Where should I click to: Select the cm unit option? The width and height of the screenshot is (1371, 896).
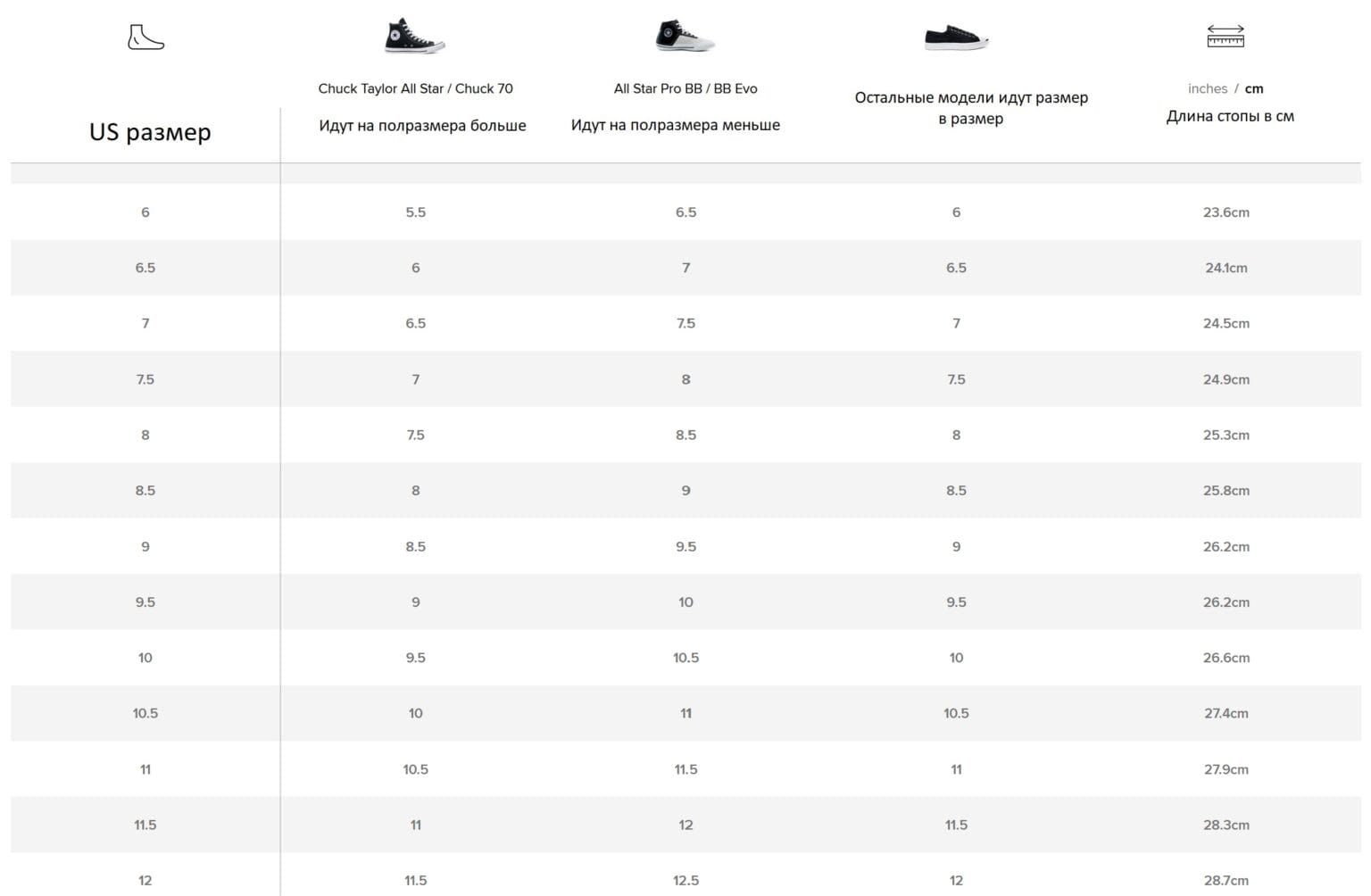pos(1254,88)
